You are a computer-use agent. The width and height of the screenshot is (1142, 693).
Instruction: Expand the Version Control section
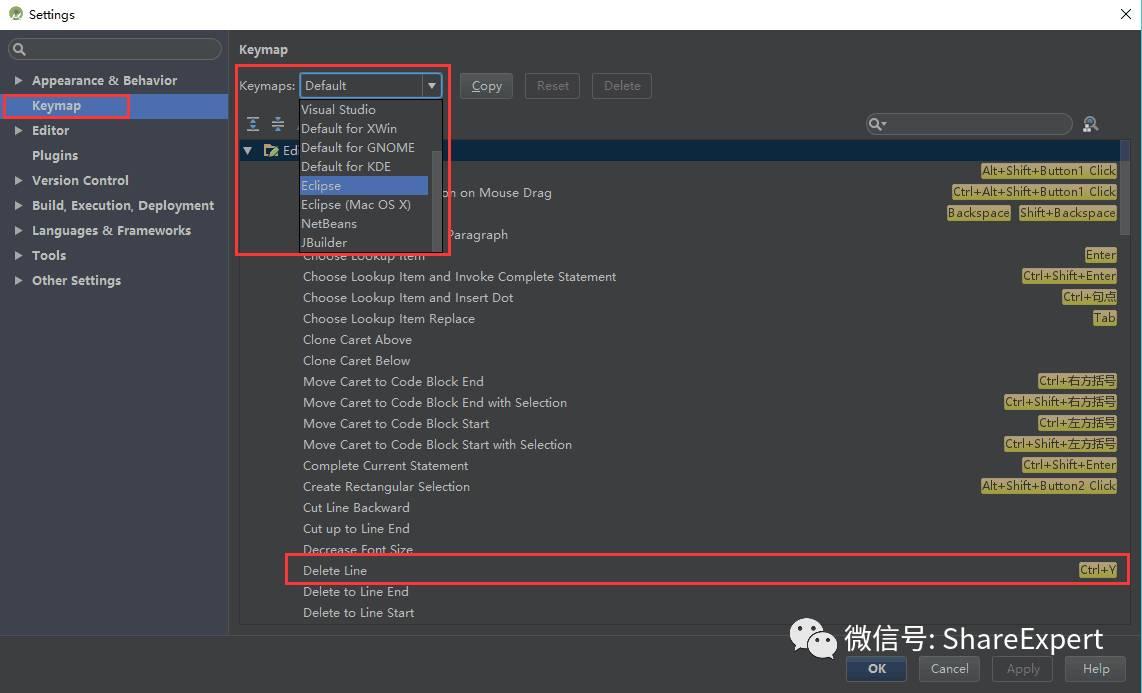click(18, 181)
